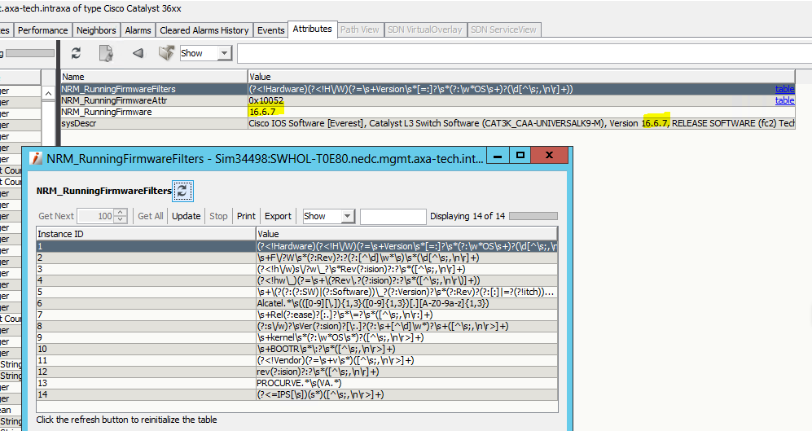Click the spinner arrows beside the 100 field
Screen dimensions: 812x431
point(121,216)
